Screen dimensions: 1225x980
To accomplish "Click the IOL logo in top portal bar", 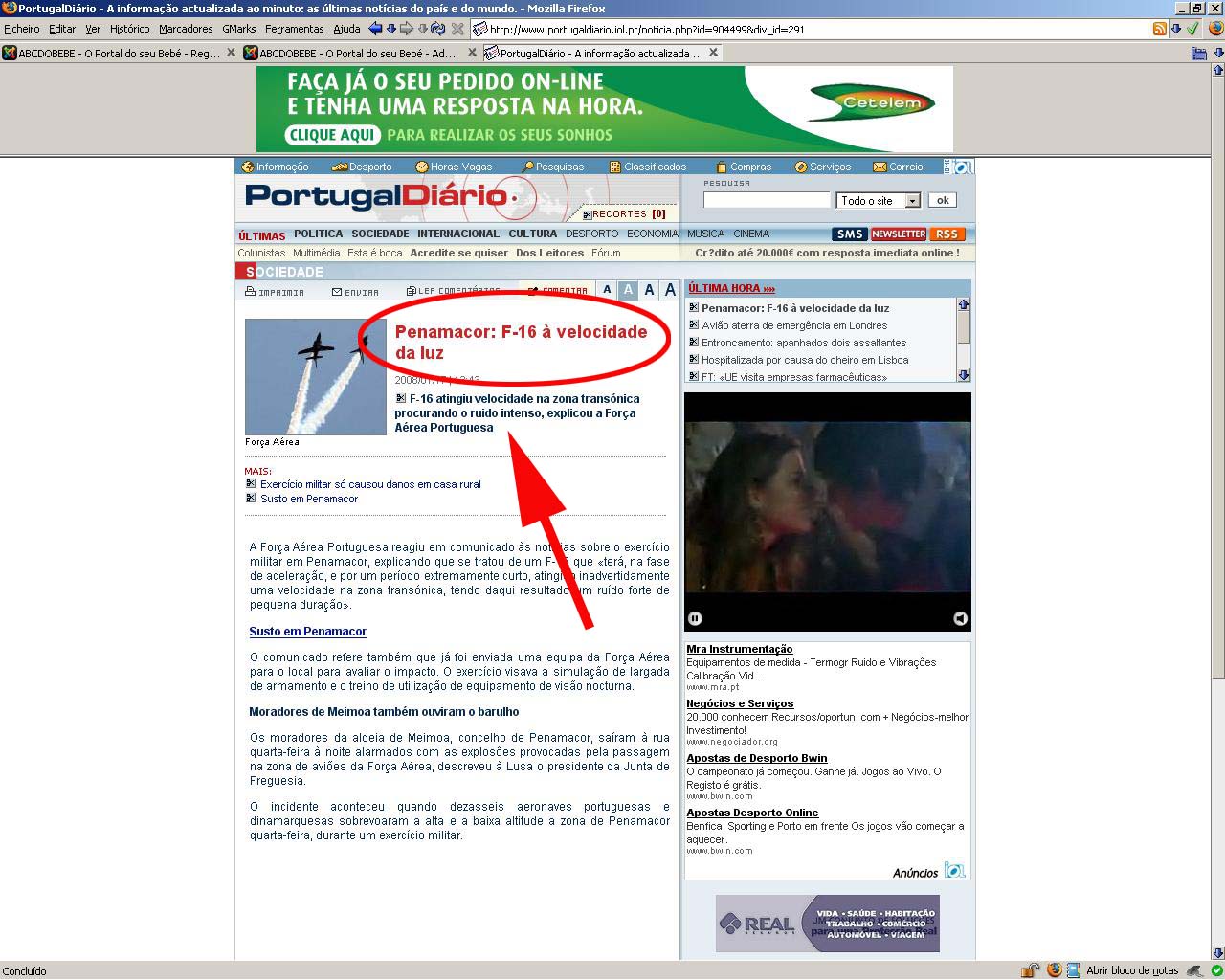I will point(960,167).
